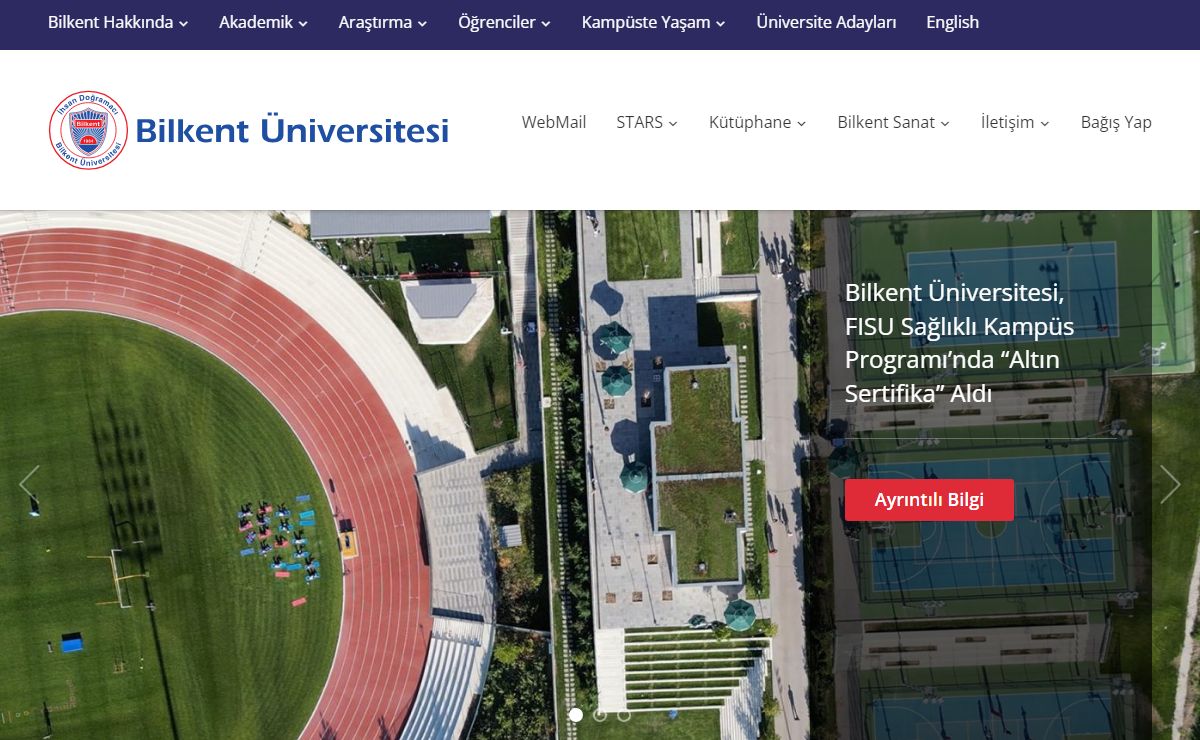The width and height of the screenshot is (1200, 740).
Task: Expand the Kütüphane menu
Action: (757, 122)
